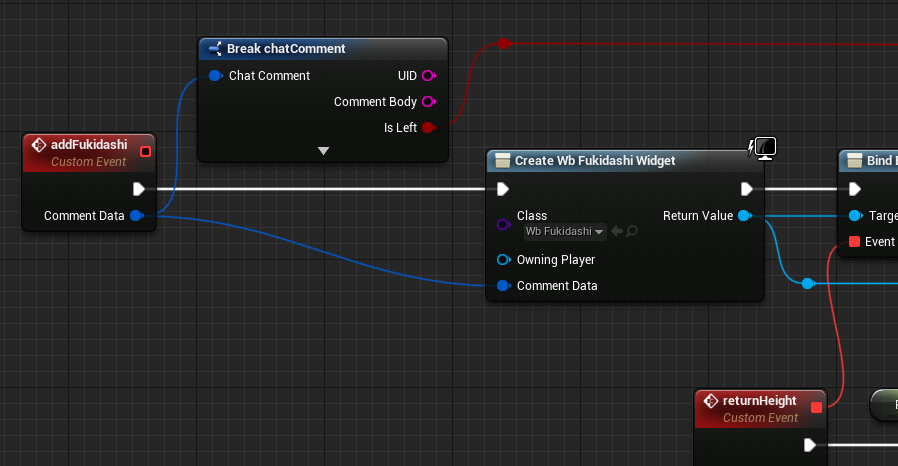Click browse-to-asset magnifier icon beside Class
Screen dimensions: 898x466
click(632, 231)
